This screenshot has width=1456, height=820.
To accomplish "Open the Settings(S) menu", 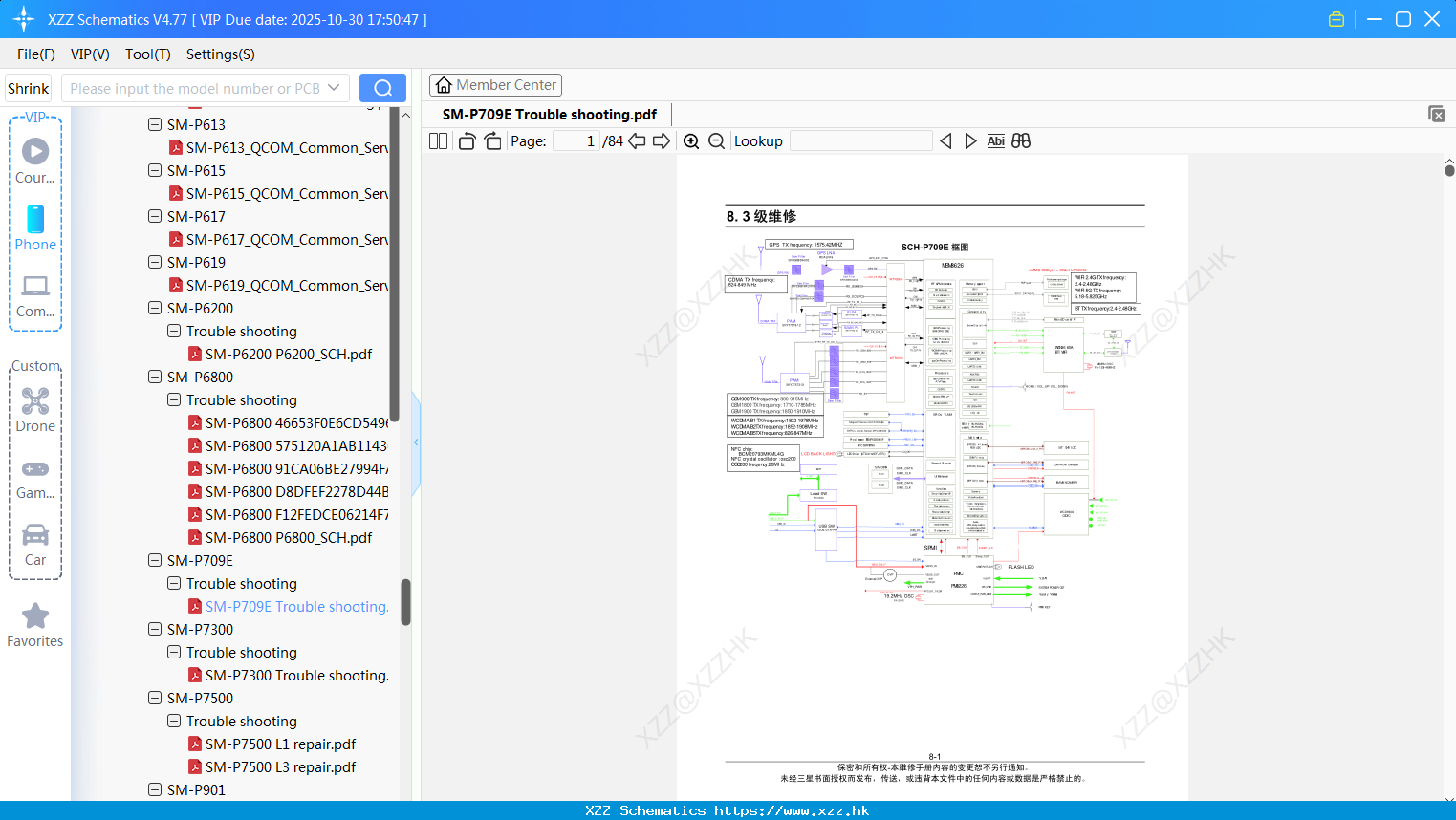I will tap(220, 54).
